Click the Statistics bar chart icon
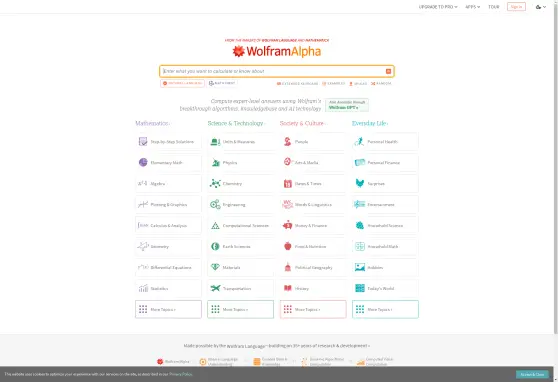The height and width of the screenshot is (382, 558). [x=143, y=288]
